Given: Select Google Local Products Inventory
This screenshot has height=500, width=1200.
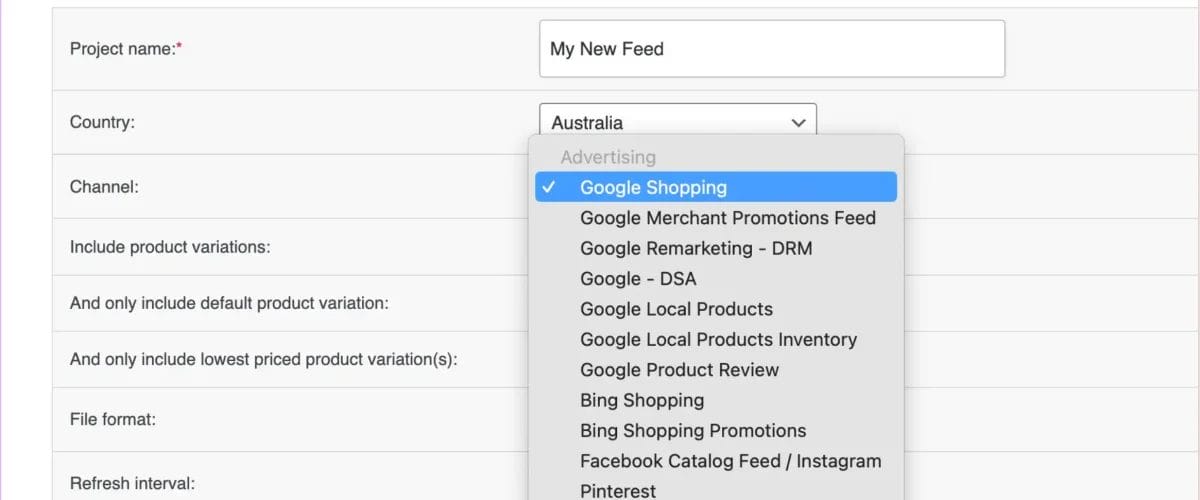Looking at the screenshot, I should point(718,339).
